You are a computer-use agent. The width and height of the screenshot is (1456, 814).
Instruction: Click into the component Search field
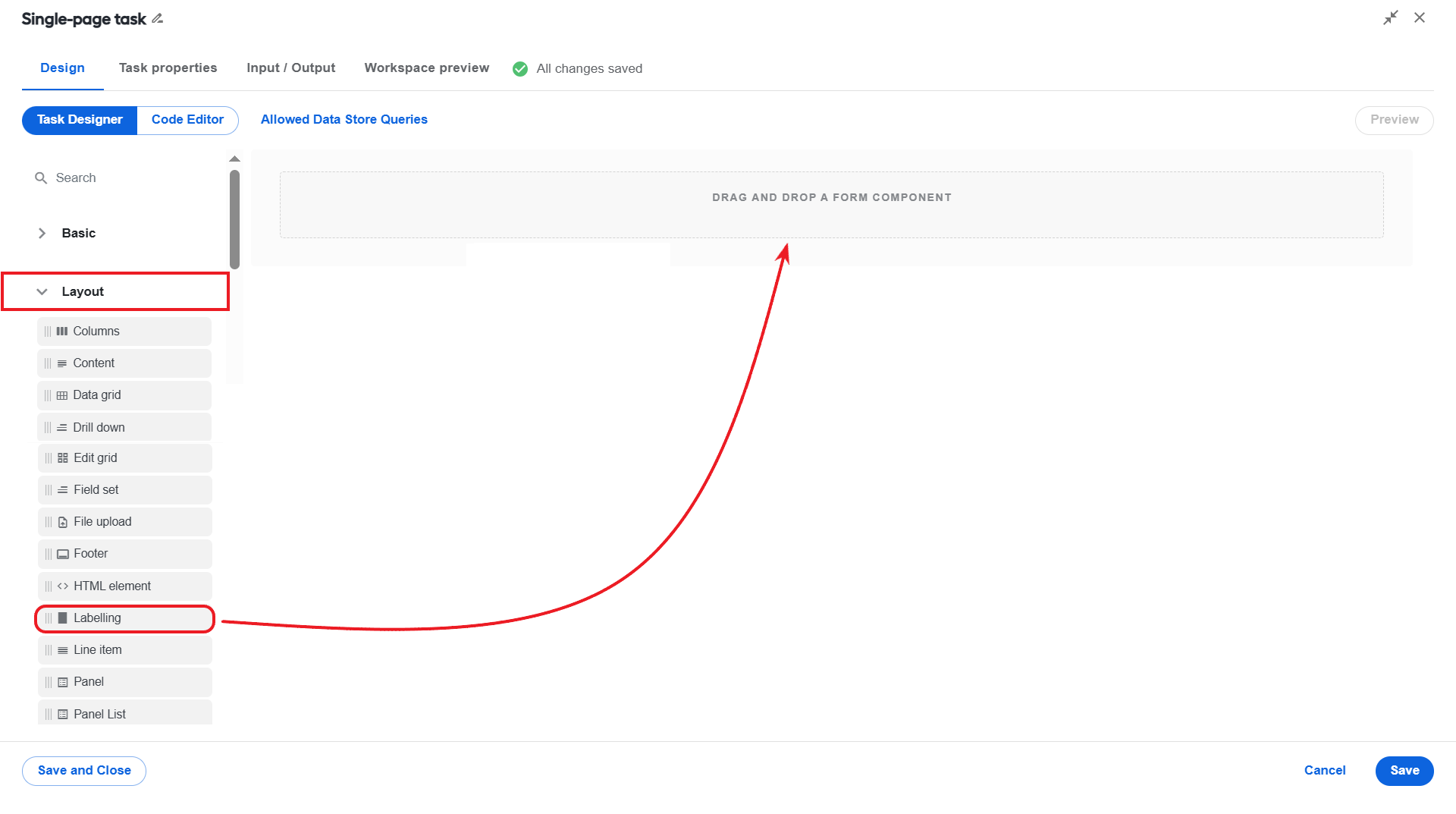(125, 178)
